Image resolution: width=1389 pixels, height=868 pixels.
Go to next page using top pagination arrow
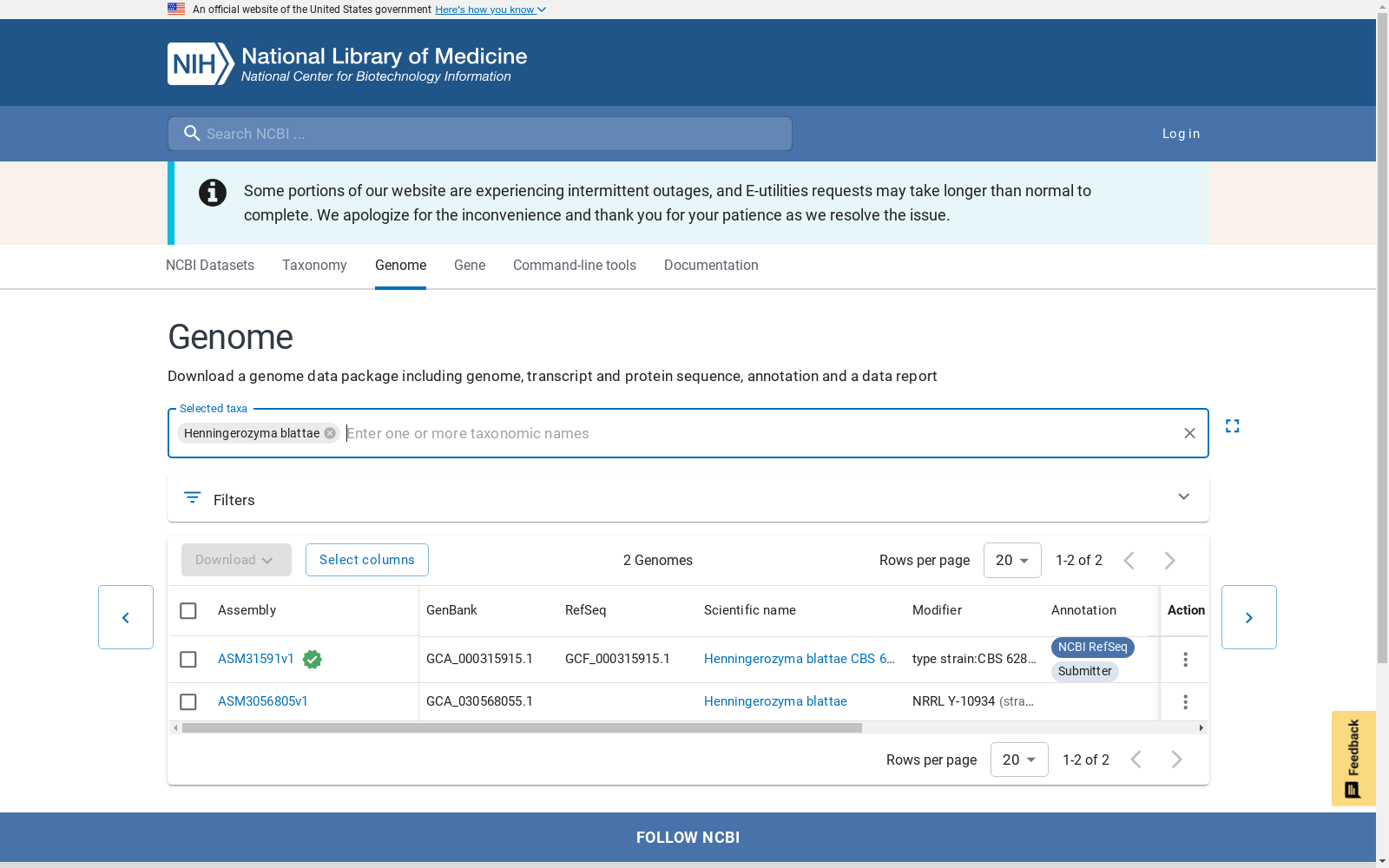[1169, 561]
